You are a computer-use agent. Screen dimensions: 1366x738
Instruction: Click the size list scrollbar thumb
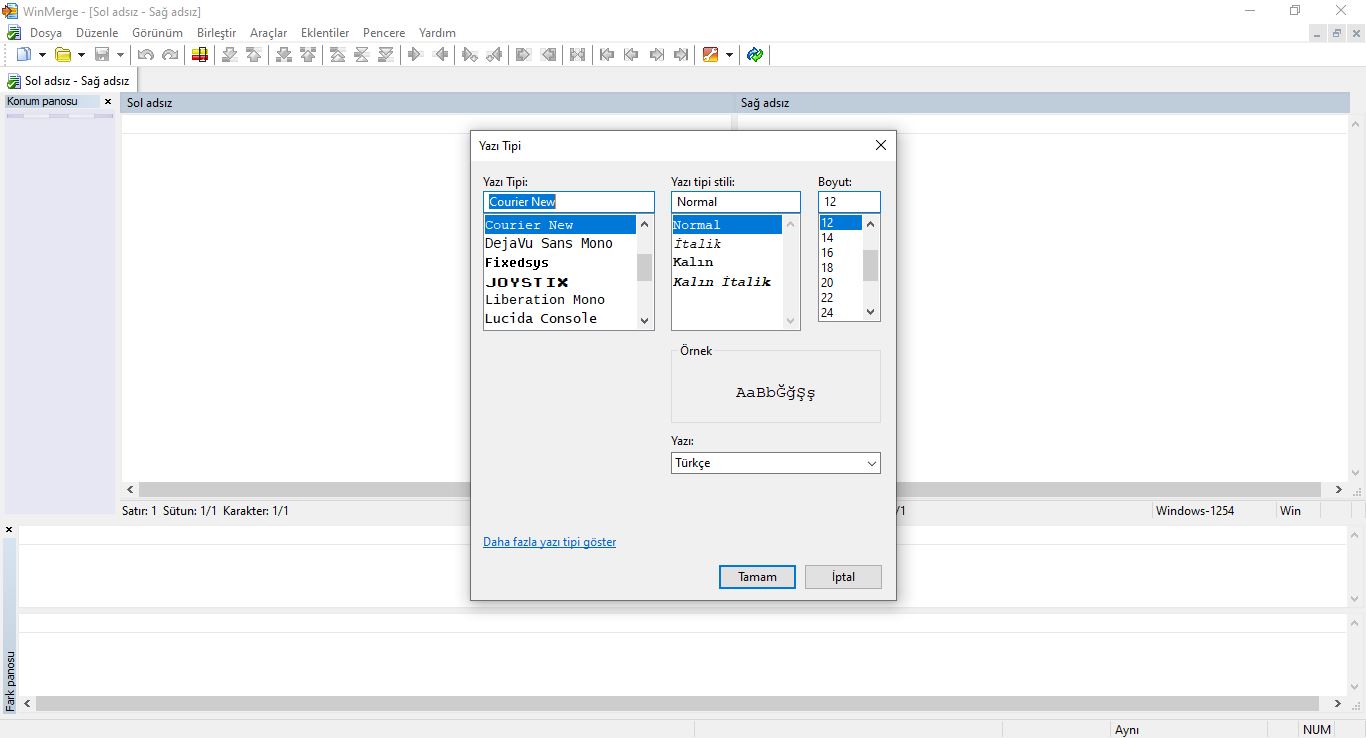(871, 266)
